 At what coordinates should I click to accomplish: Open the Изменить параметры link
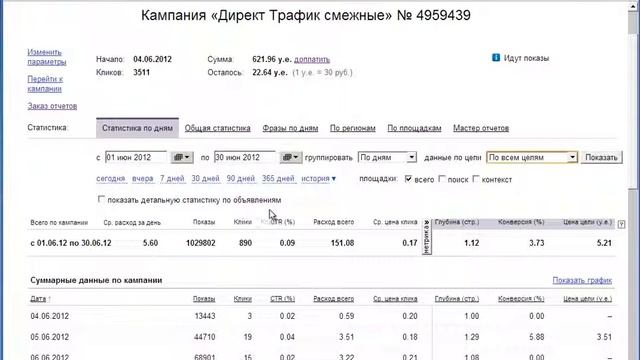tap(47, 57)
